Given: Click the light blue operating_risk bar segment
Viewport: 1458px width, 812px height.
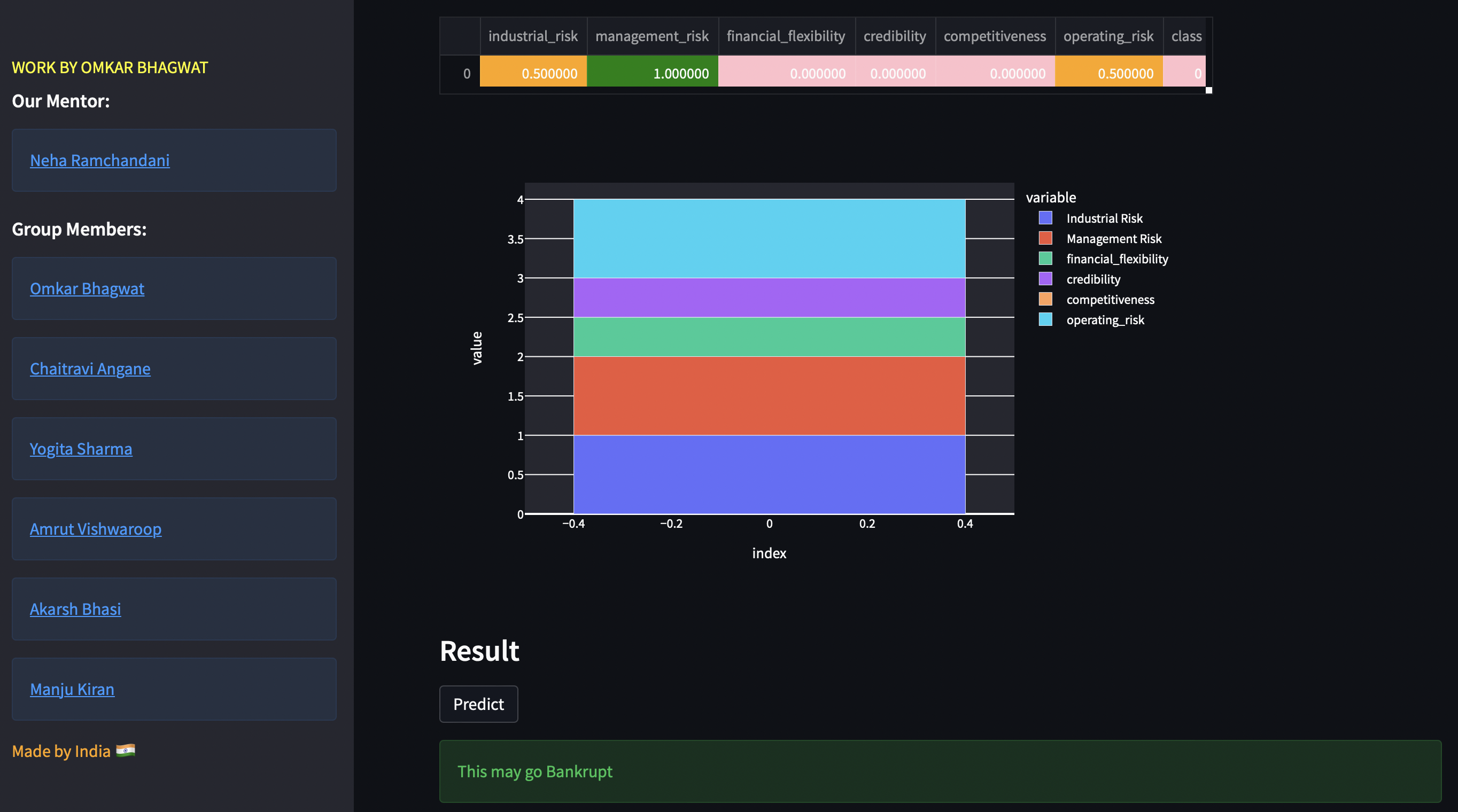Looking at the screenshot, I should click(769, 238).
